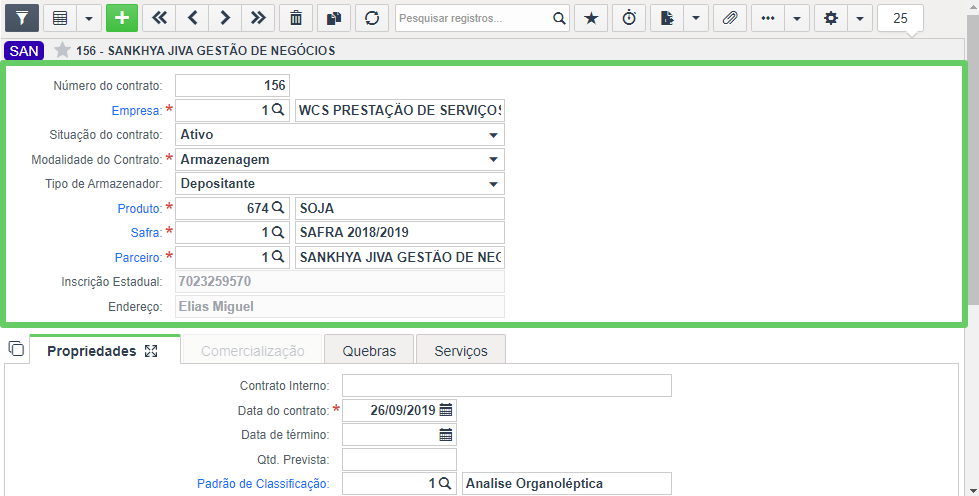Click the SAFRA 2018/2019 description field
This screenshot has height=496, width=979.
click(x=400, y=232)
